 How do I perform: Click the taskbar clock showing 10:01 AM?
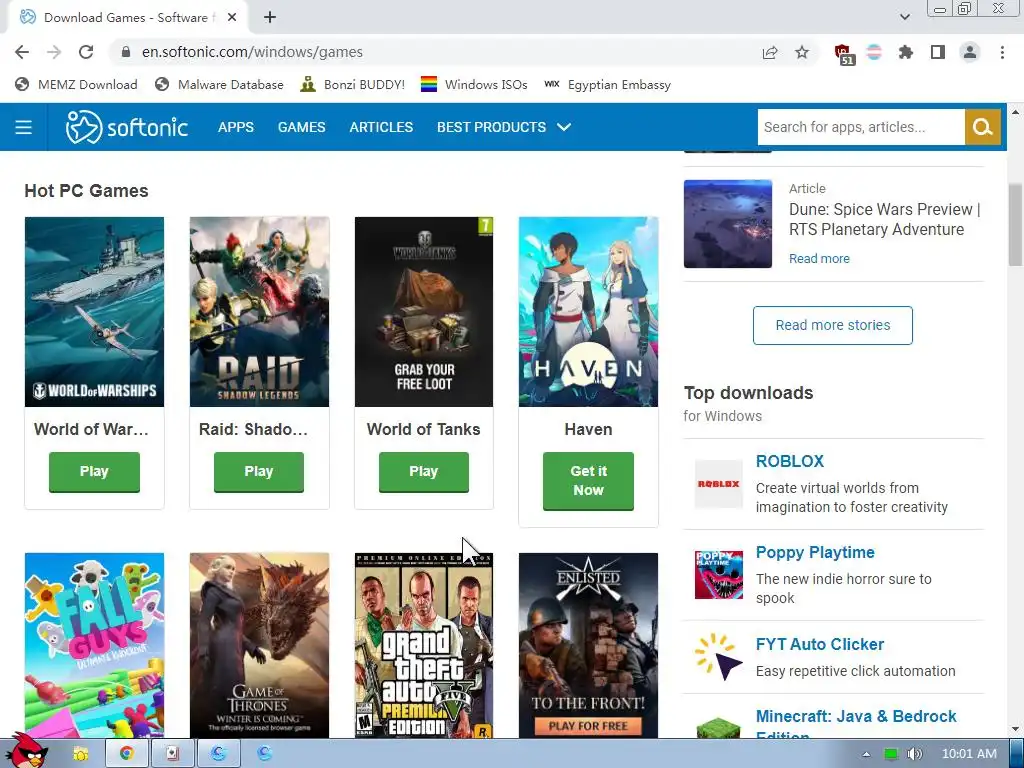[x=969, y=754]
